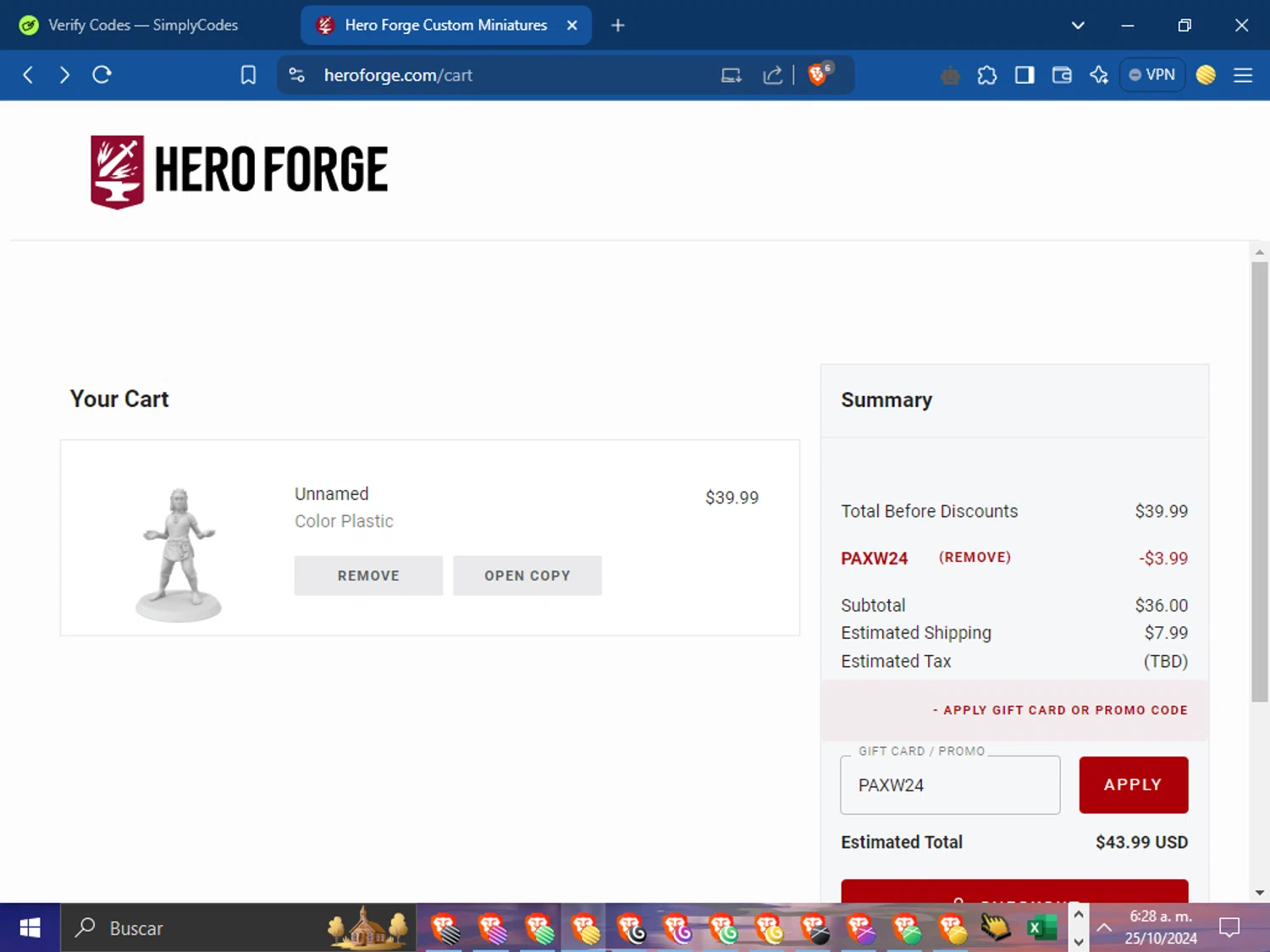Click the Buscar taskbar search box
This screenshot has height=952, width=1270.
coord(237,928)
